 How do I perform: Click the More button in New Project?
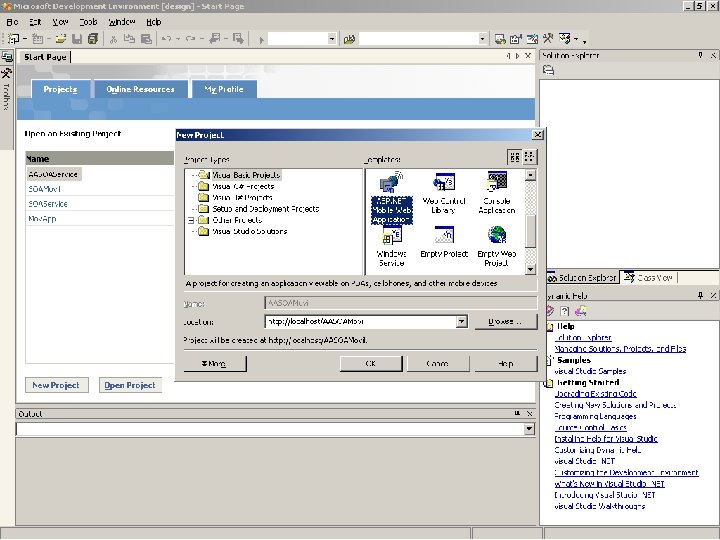(214, 363)
